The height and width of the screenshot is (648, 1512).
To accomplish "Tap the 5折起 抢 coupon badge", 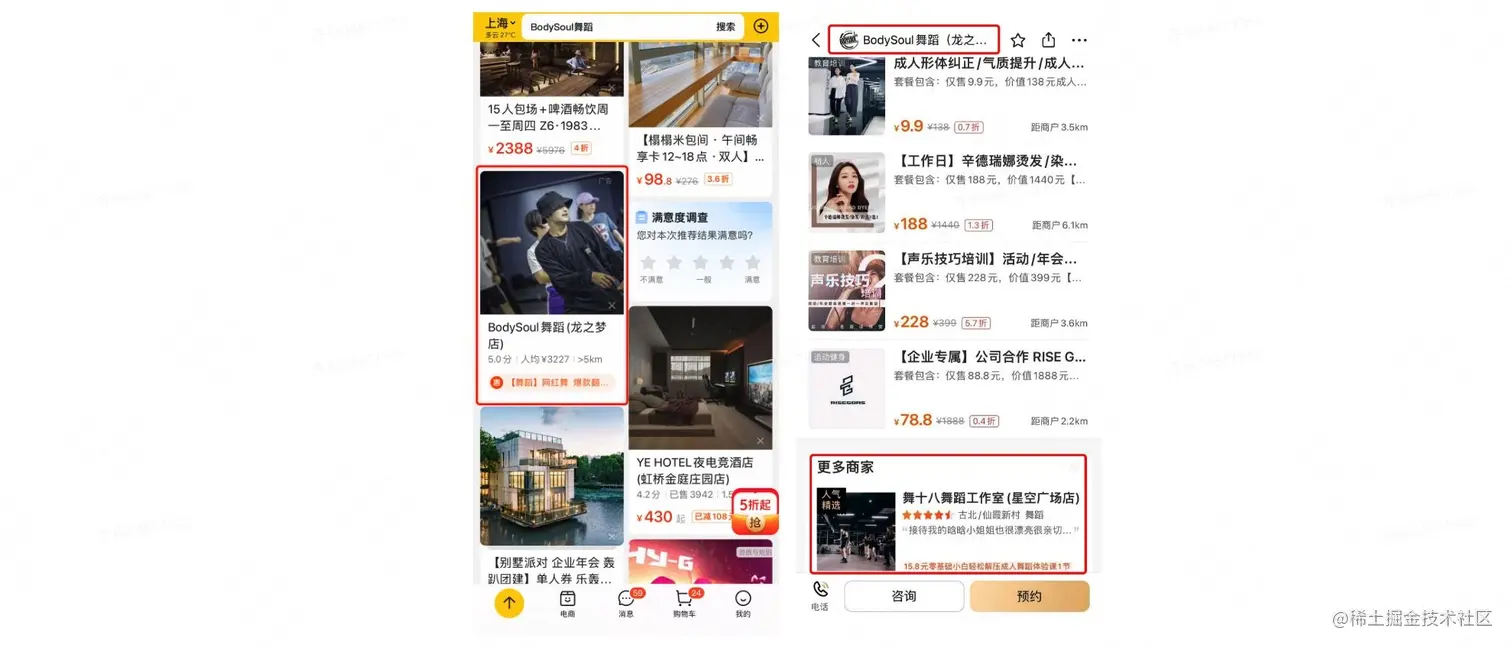I will (755, 513).
